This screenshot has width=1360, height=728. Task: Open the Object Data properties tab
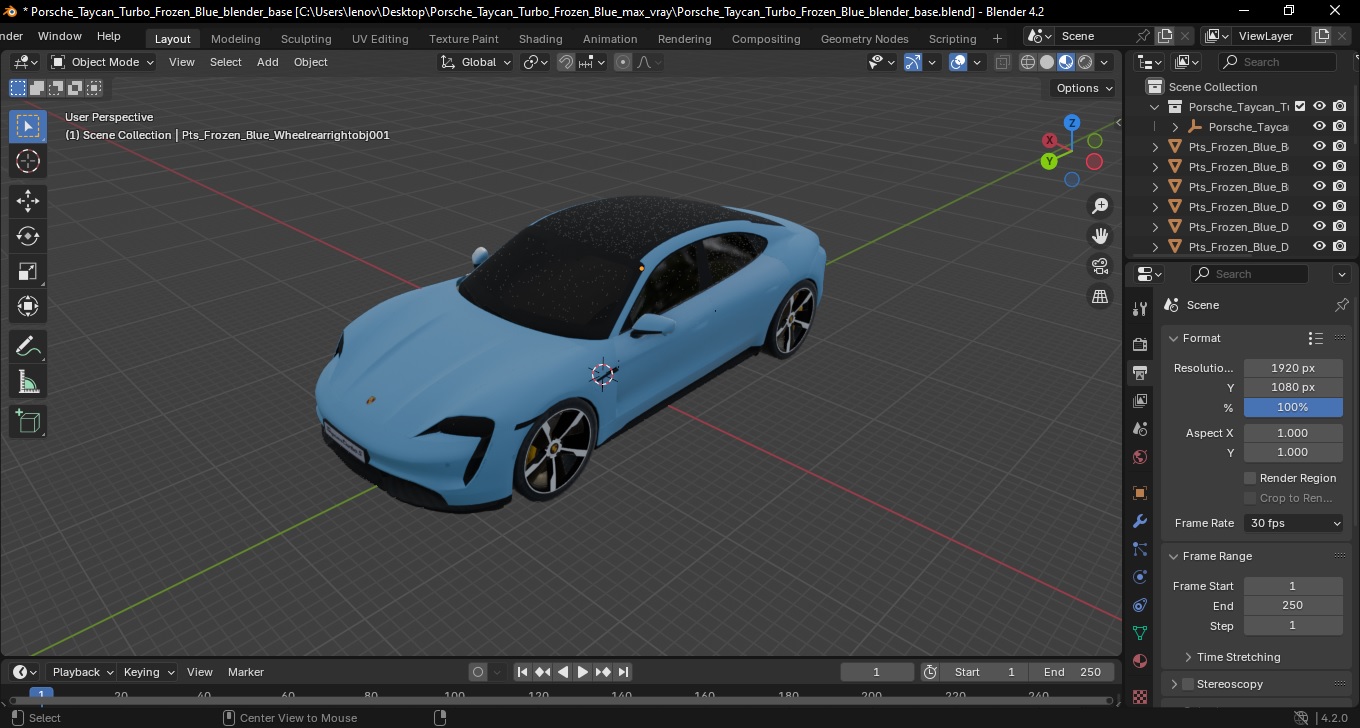click(1139, 633)
